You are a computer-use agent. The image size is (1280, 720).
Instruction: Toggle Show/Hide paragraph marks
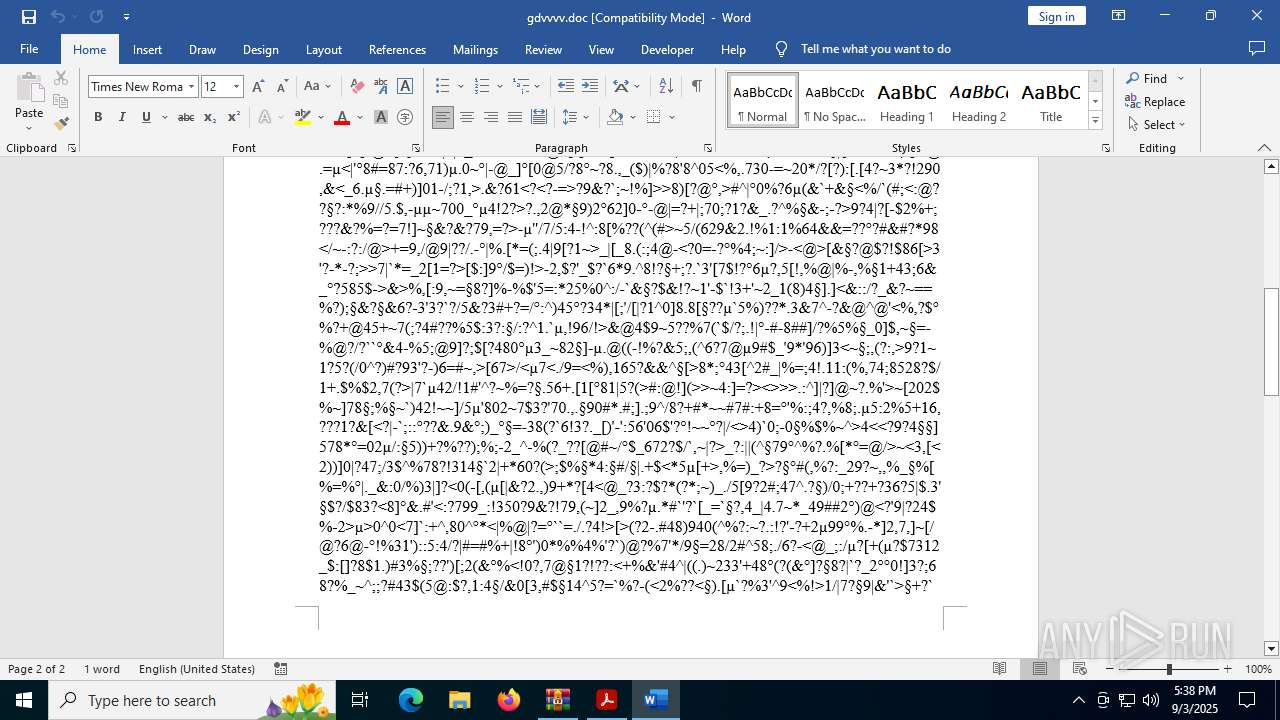coord(696,87)
